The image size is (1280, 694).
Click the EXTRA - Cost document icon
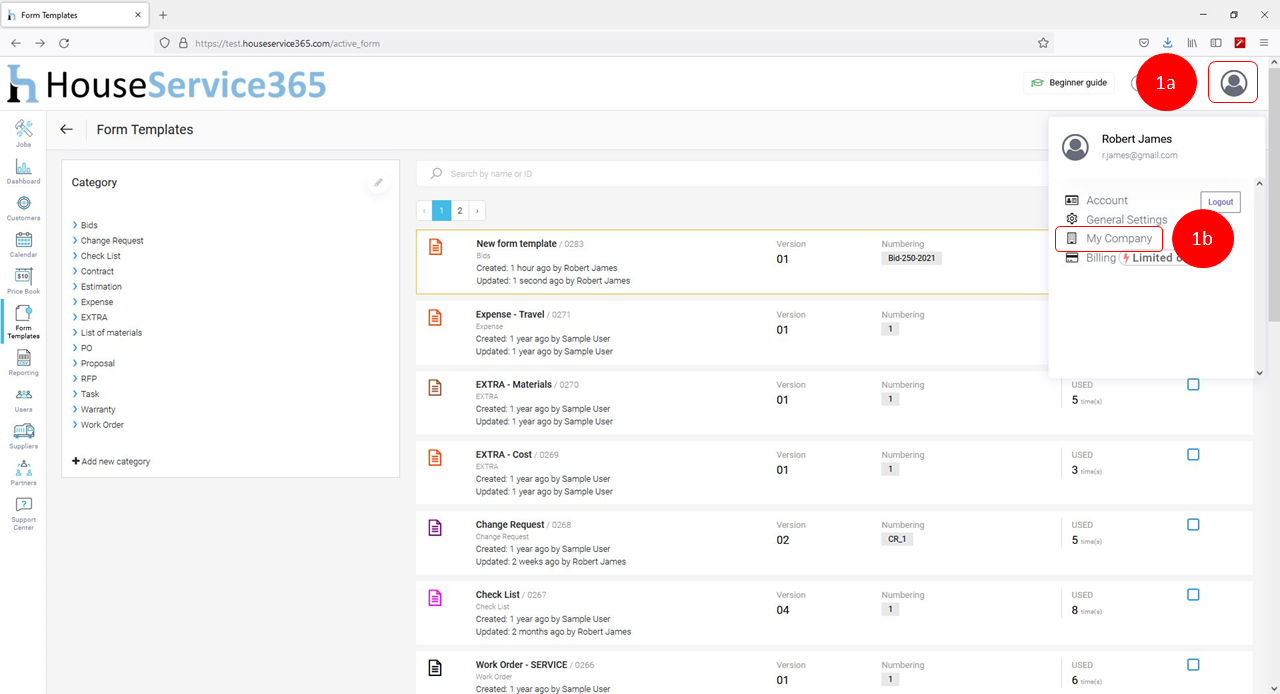tap(435, 457)
